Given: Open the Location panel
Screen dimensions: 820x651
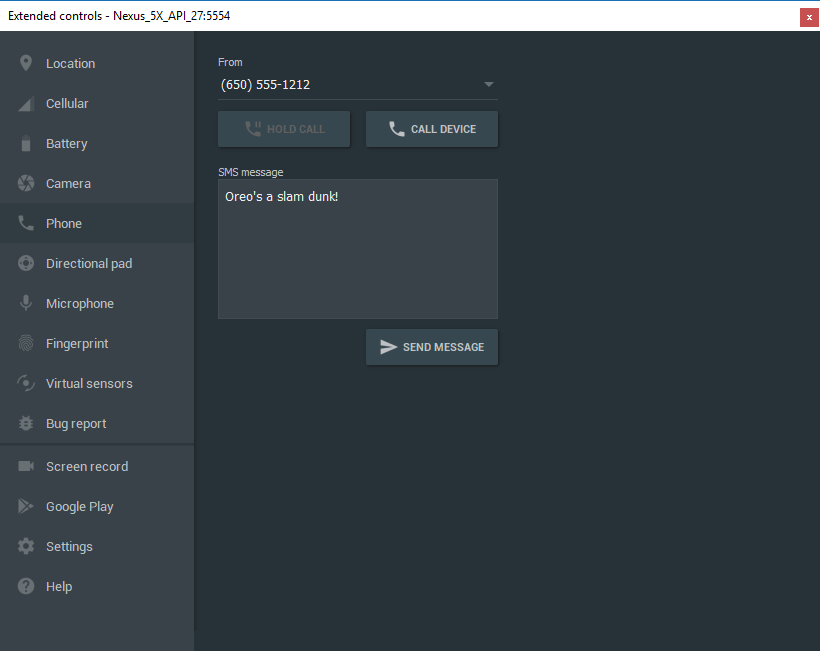Looking at the screenshot, I should pos(97,63).
